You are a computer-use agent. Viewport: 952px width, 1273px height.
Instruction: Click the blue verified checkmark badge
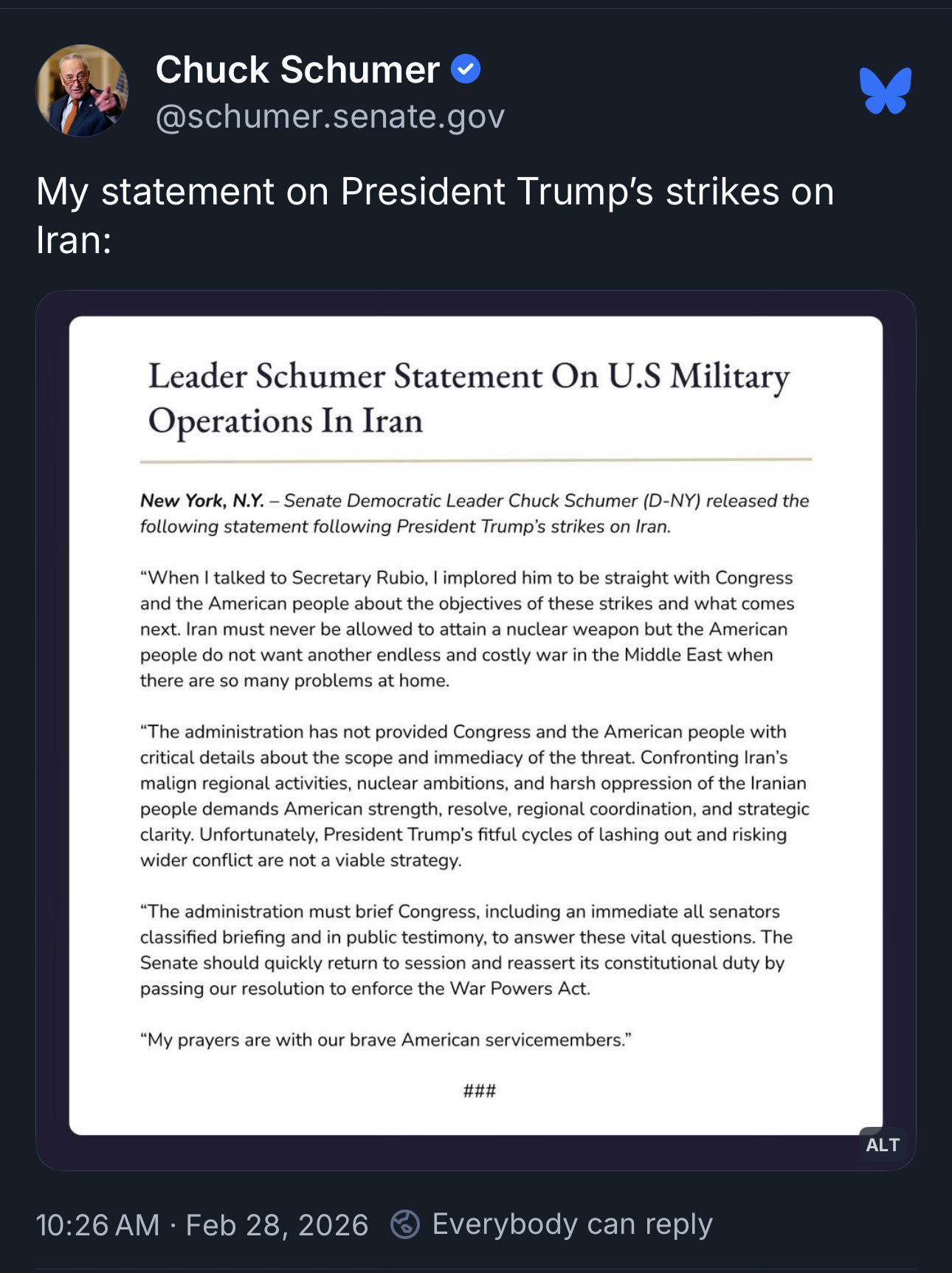tap(466, 69)
